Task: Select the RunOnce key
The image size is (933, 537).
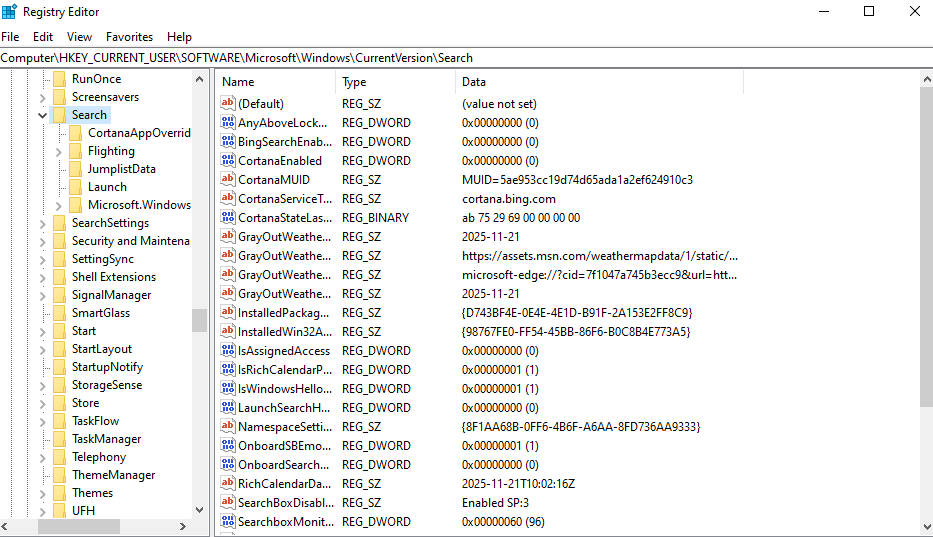Action: tap(96, 79)
